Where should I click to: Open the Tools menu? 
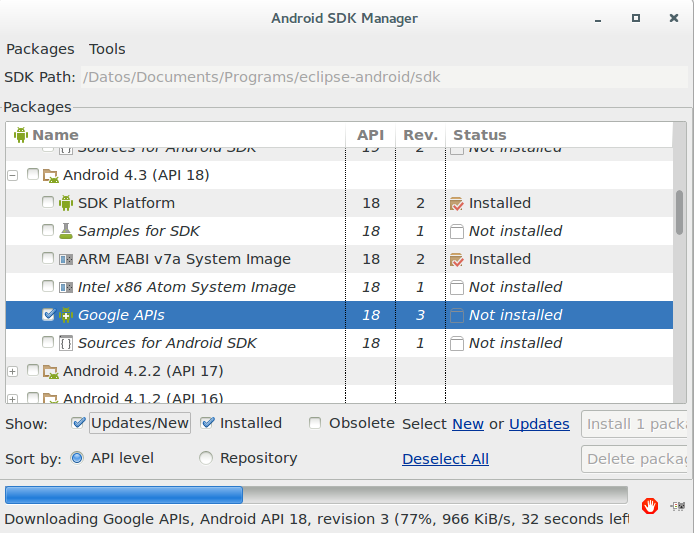coord(107,49)
